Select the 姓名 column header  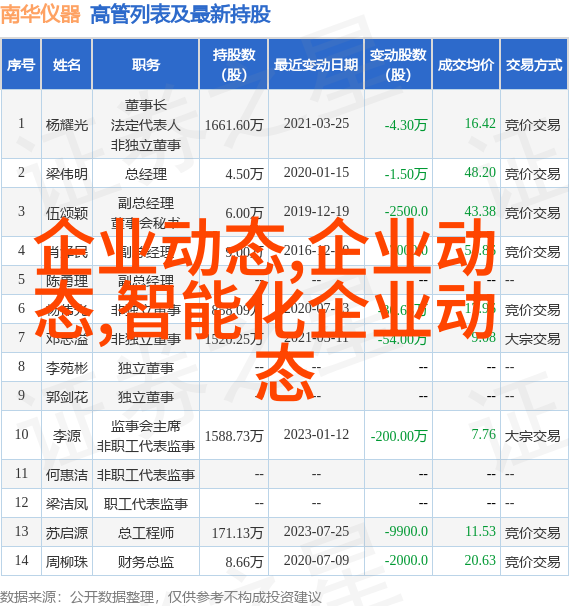[67, 64]
